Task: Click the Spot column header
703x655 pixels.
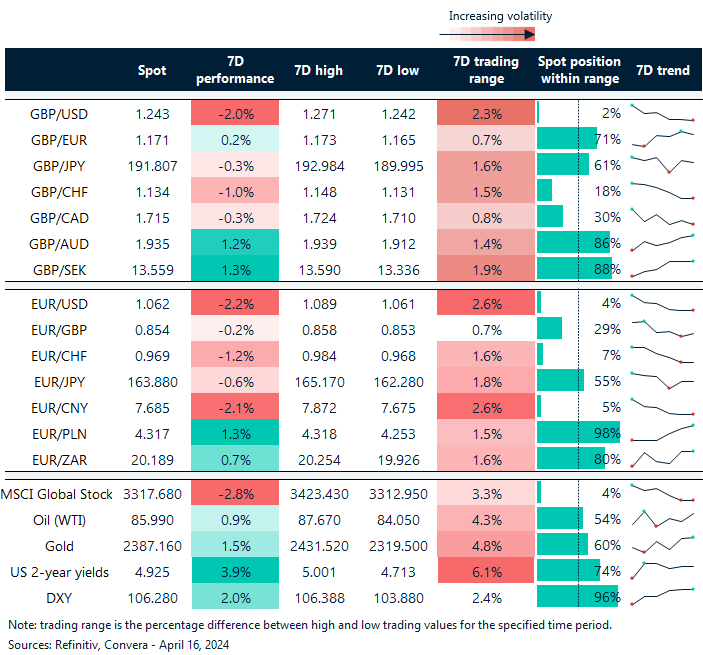Action: pyautogui.click(x=152, y=71)
